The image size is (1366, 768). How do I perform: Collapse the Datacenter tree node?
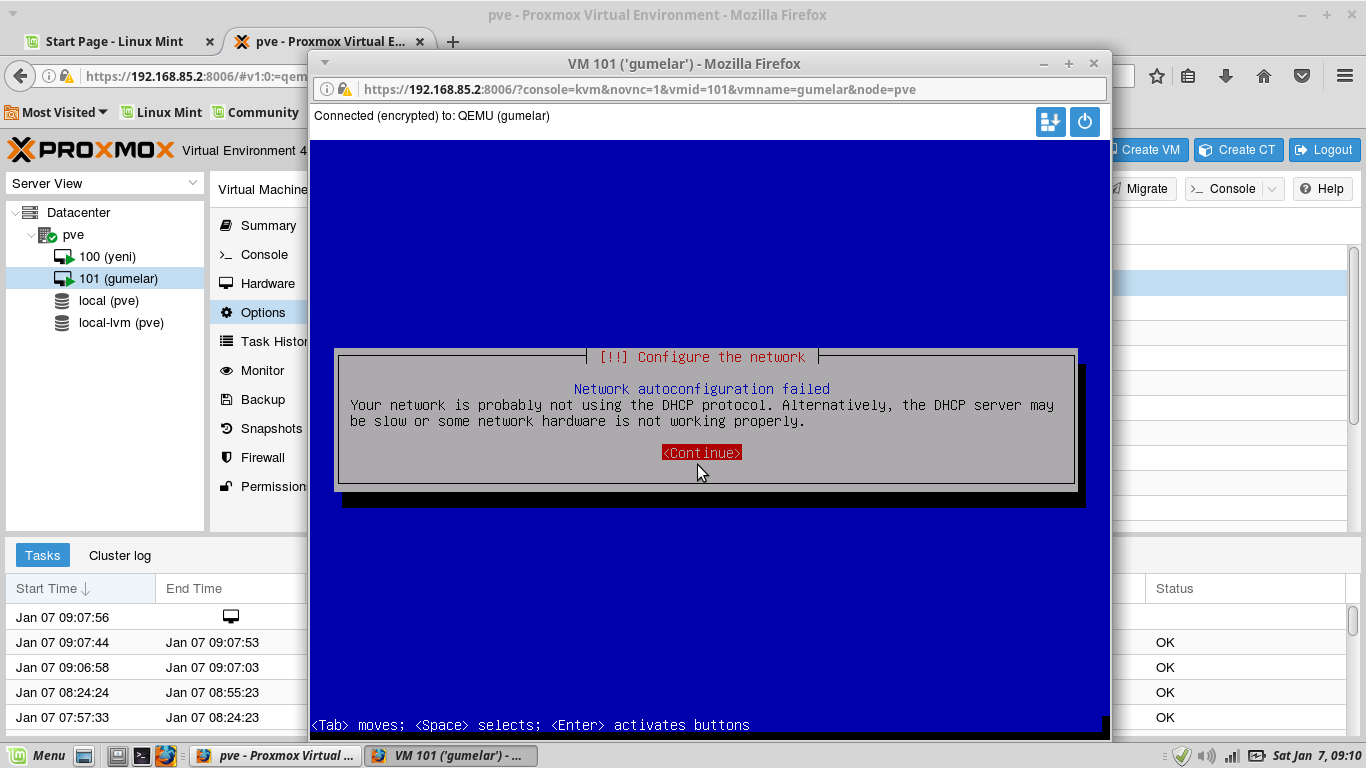[x=15, y=213]
